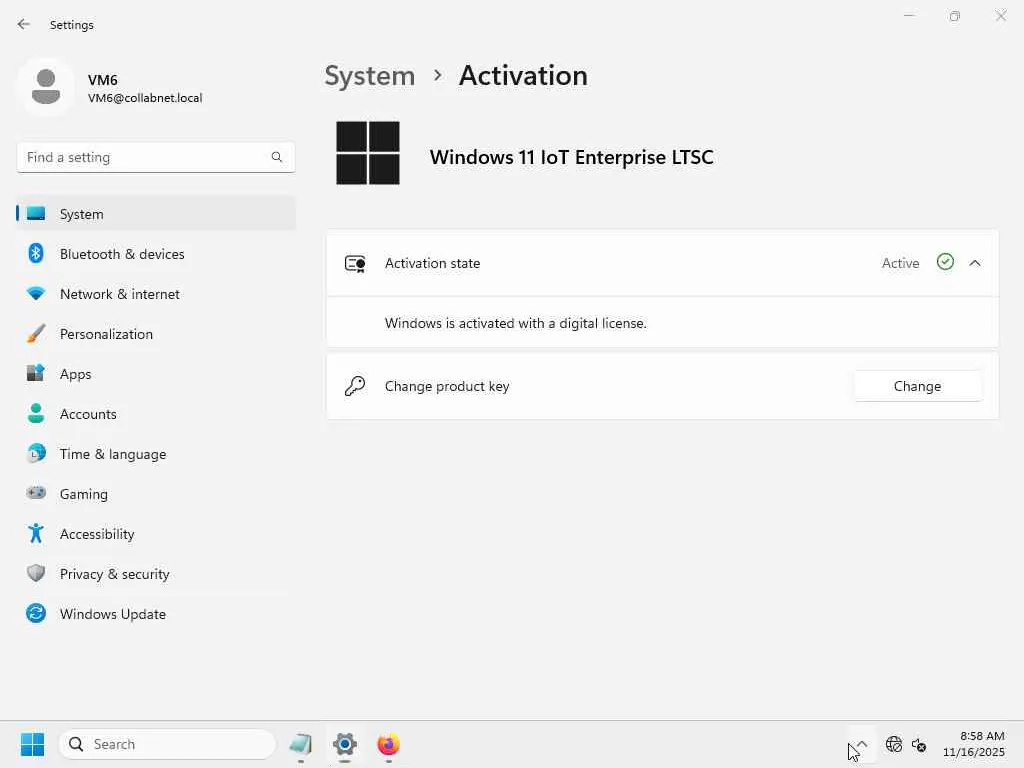Screen dimensions: 1024x768
Task: Open Time & language settings
Action: tap(112, 454)
